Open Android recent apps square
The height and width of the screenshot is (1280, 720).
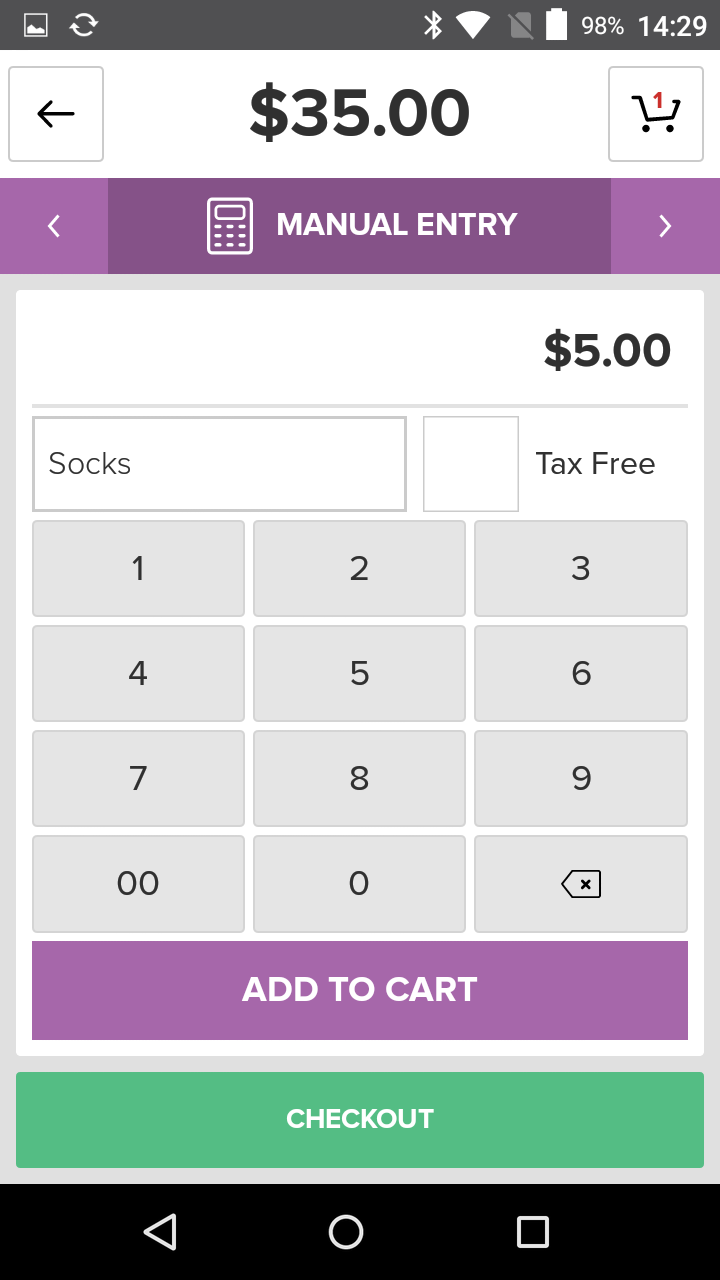pos(532,1231)
